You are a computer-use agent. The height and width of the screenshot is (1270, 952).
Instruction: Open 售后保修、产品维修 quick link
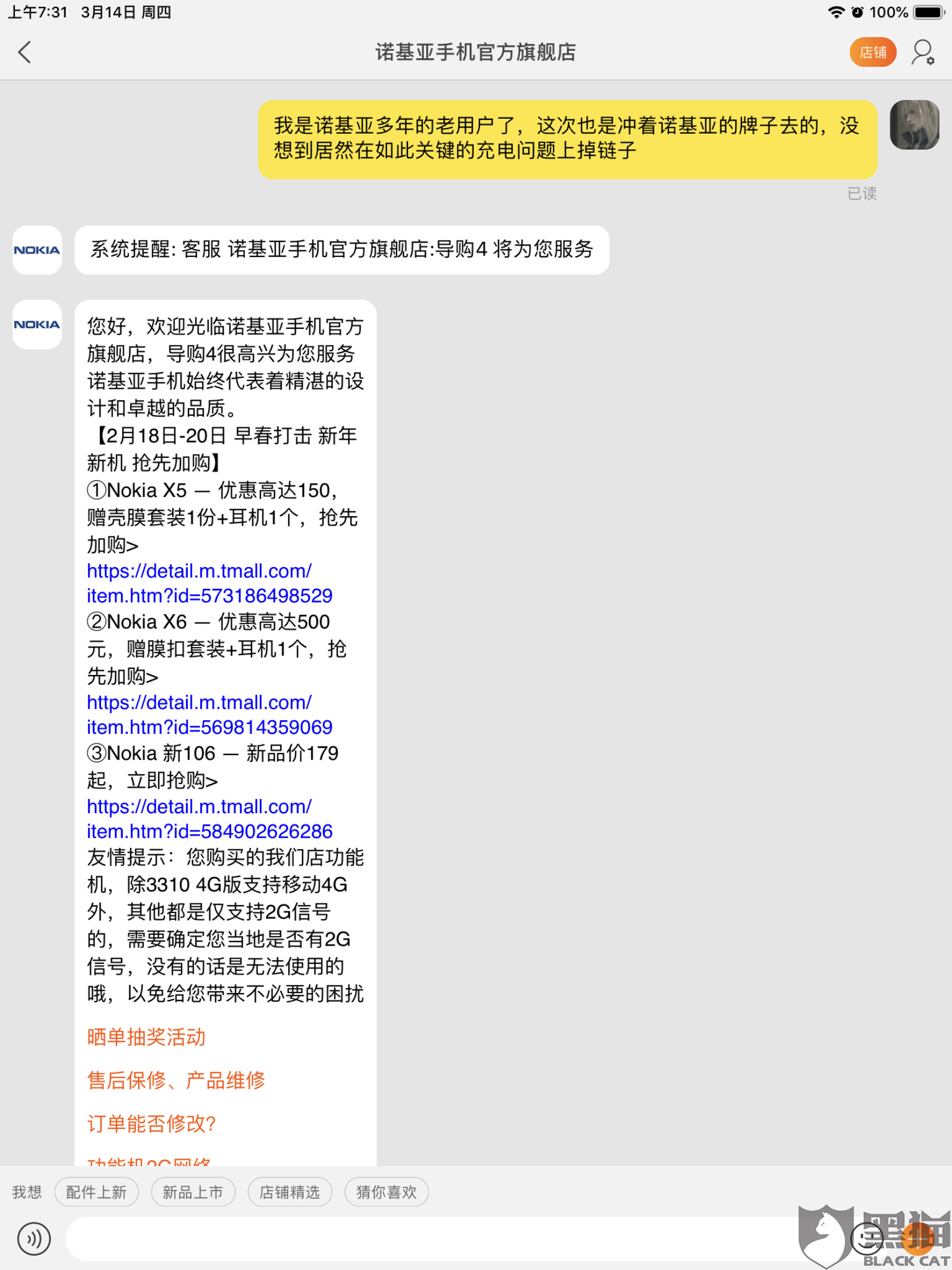[x=176, y=1080]
